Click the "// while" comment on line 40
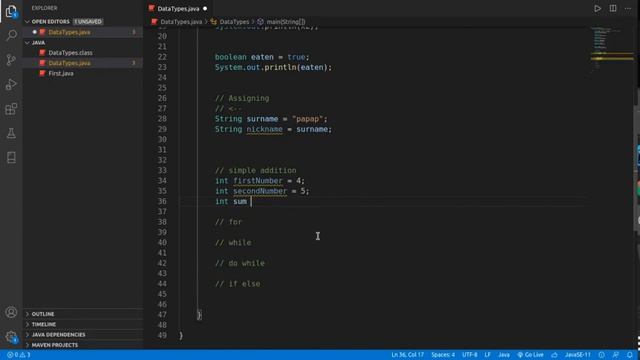The image size is (640, 360). tap(233, 242)
